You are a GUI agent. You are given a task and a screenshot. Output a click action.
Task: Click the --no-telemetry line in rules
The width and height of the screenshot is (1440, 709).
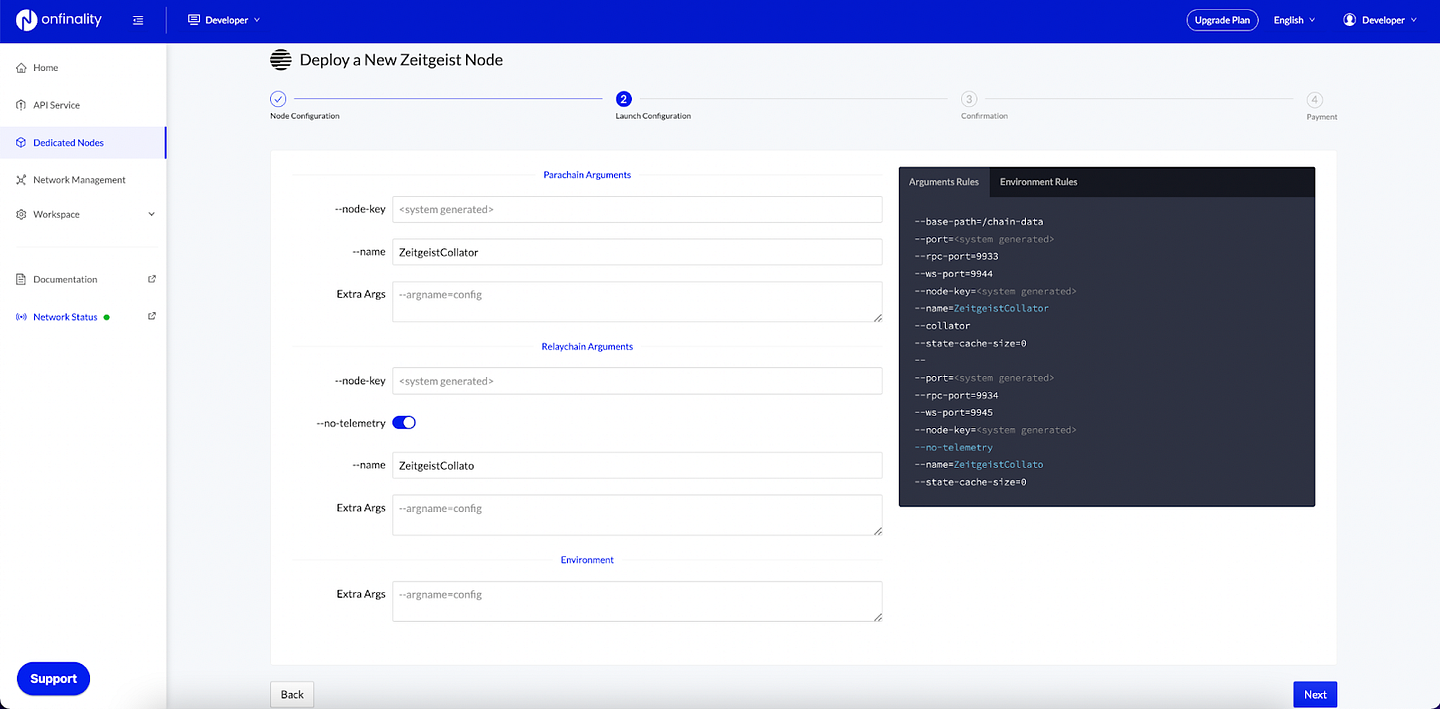pos(953,448)
